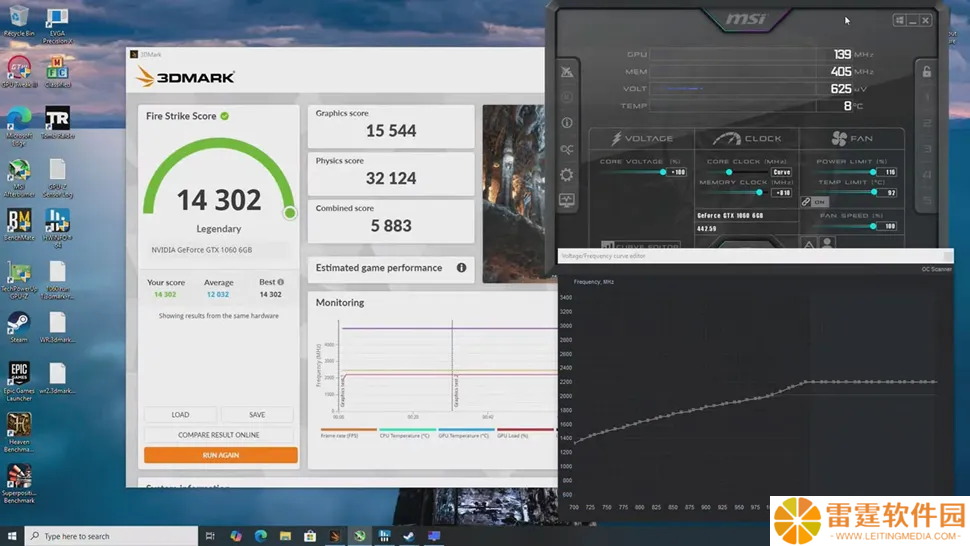Screen dimensions: 970x546
Task: Click HWiNFO64 desktop icon
Action: [58, 228]
